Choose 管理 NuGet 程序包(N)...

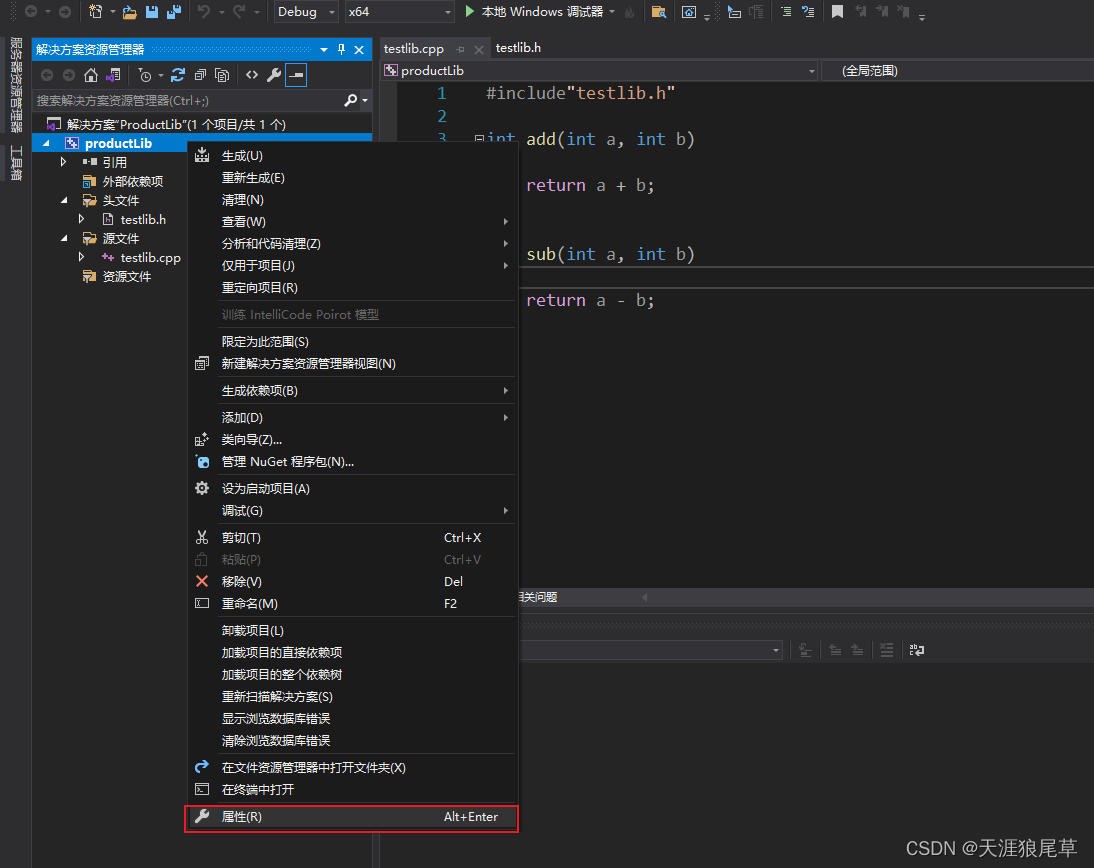click(352, 462)
